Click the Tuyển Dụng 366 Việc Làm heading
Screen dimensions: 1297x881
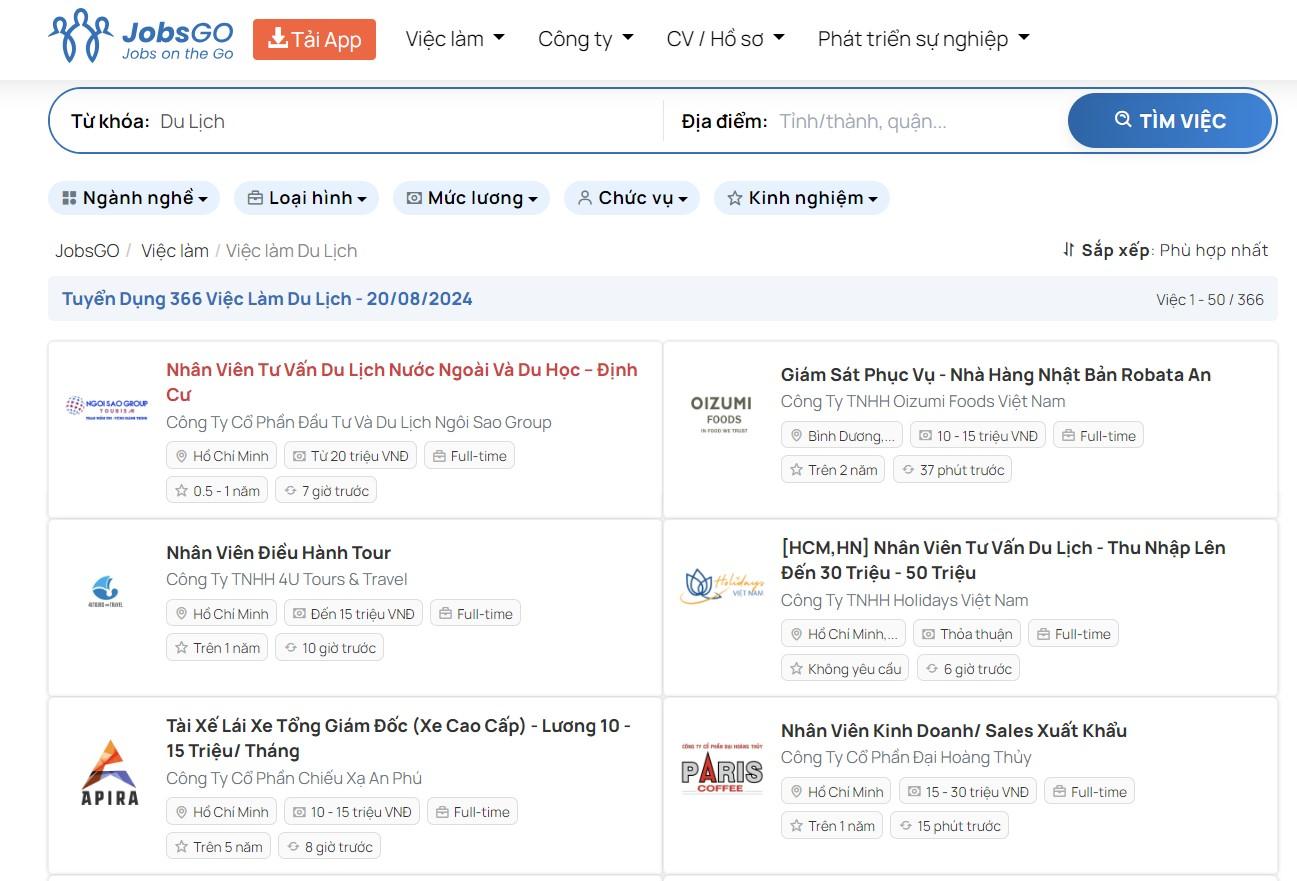(x=267, y=299)
